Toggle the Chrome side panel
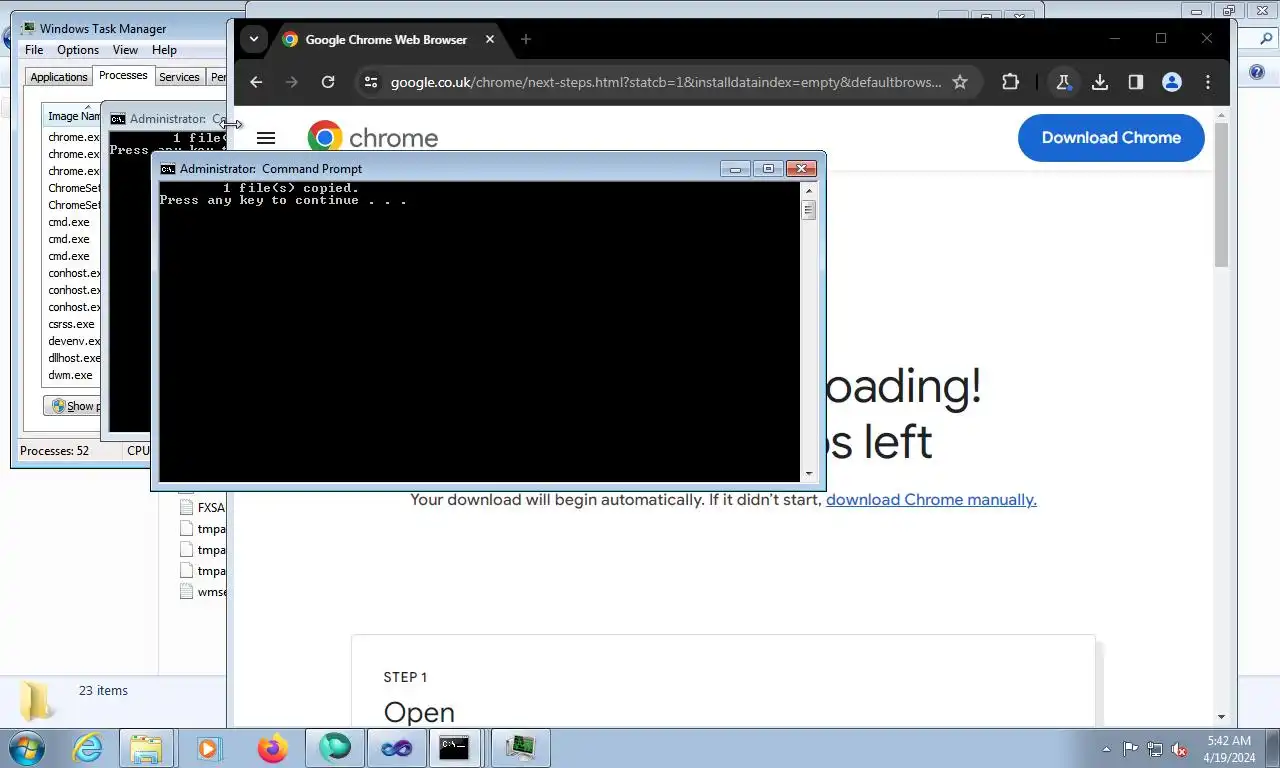The height and width of the screenshot is (768, 1280). tap(1136, 82)
